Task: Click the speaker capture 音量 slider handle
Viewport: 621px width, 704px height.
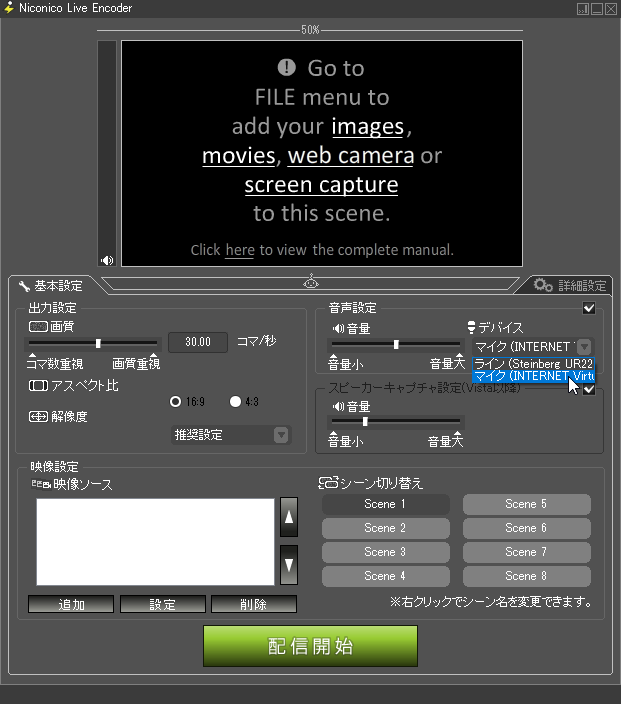Action: coord(365,422)
